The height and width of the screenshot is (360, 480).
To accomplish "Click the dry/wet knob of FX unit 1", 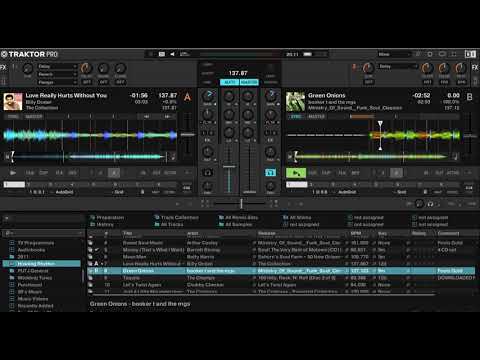I will [x=27, y=68].
